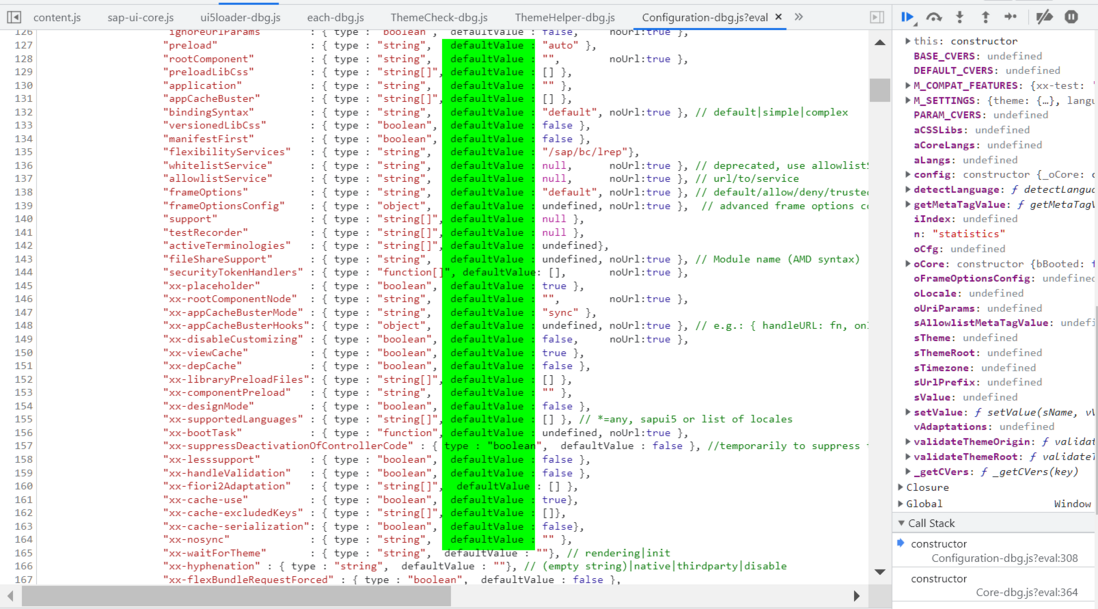Click the Module name (AMD syntax) comment

777,259
